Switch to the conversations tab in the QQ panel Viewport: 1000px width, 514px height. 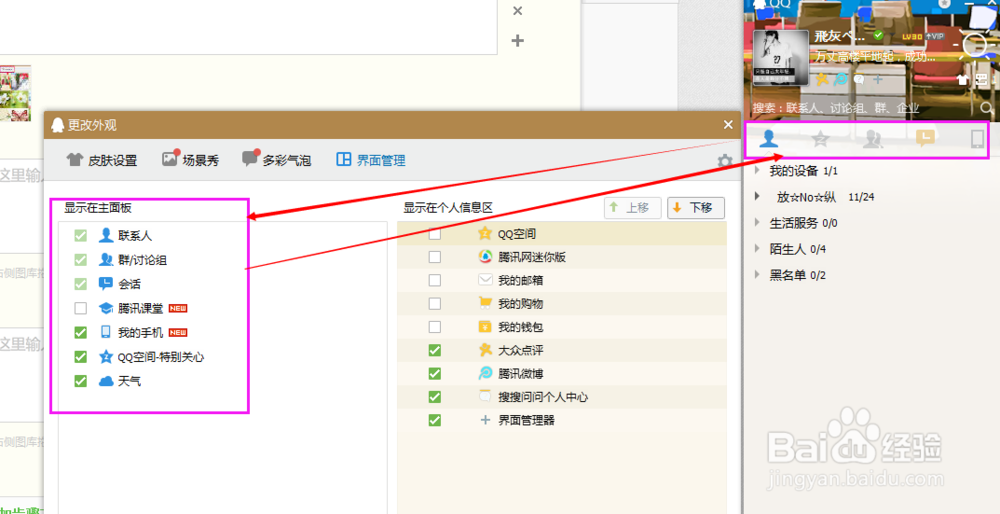click(x=925, y=138)
